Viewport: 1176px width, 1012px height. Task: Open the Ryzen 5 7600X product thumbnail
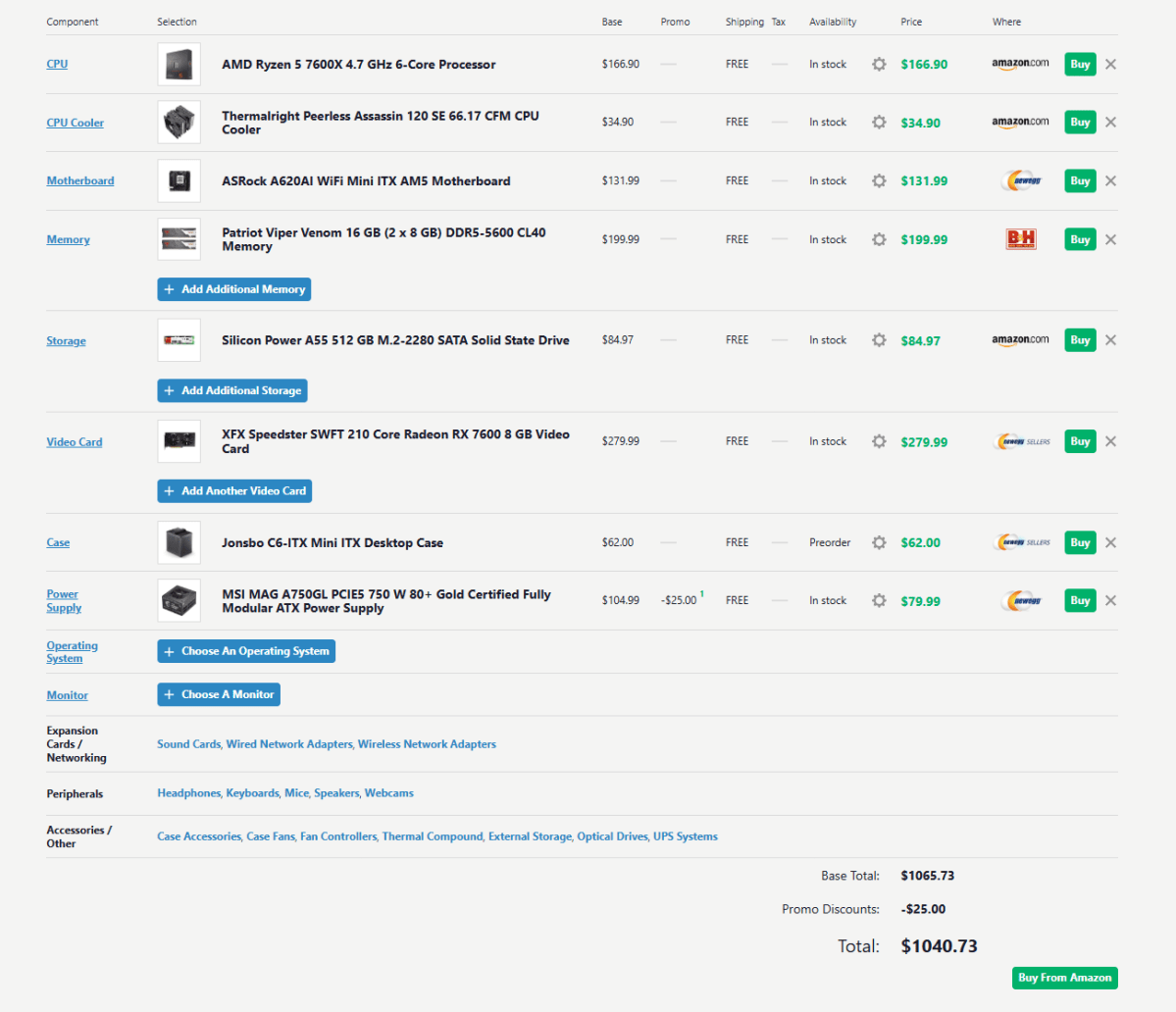(x=179, y=65)
